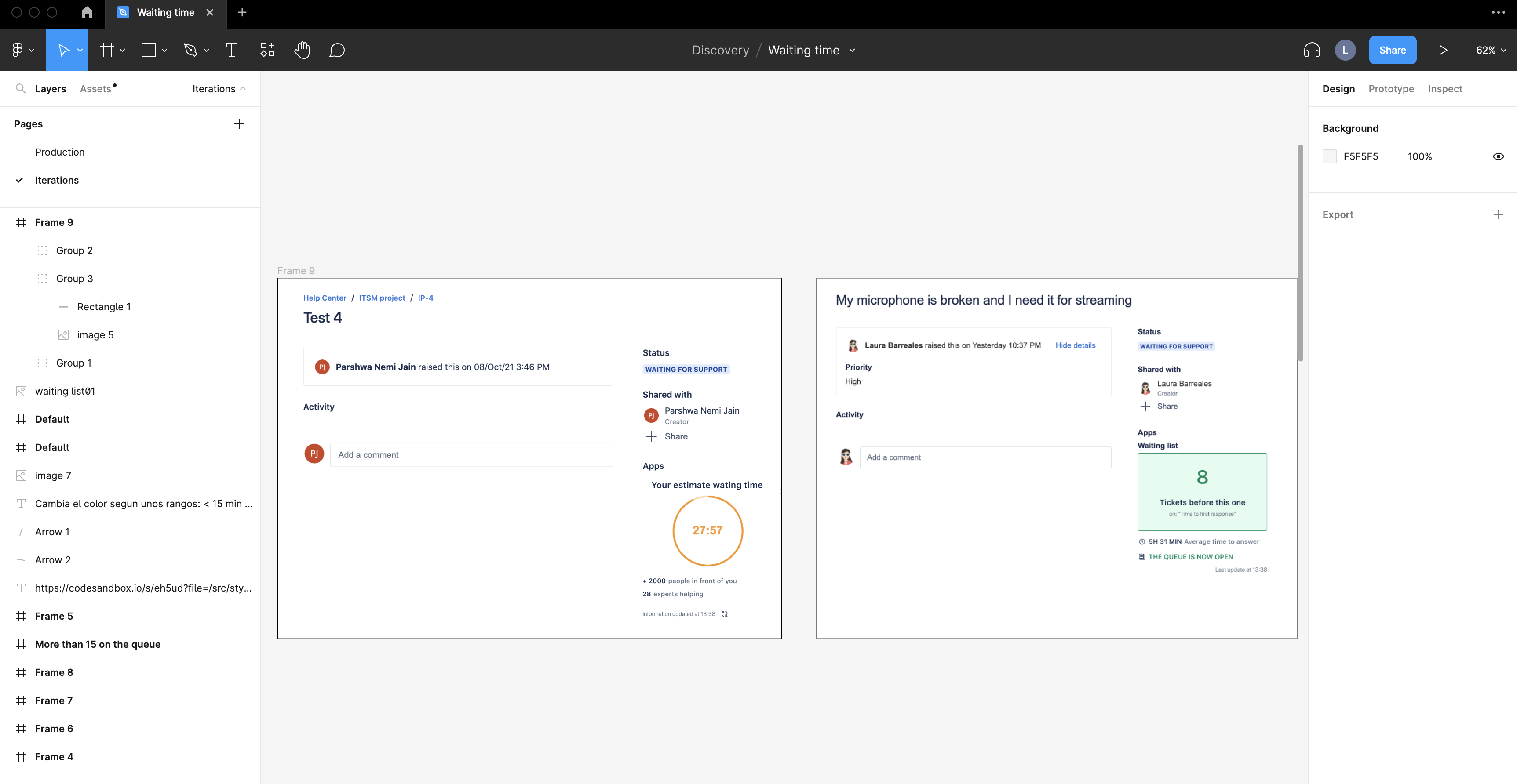Select the Frame tool

(x=106, y=50)
